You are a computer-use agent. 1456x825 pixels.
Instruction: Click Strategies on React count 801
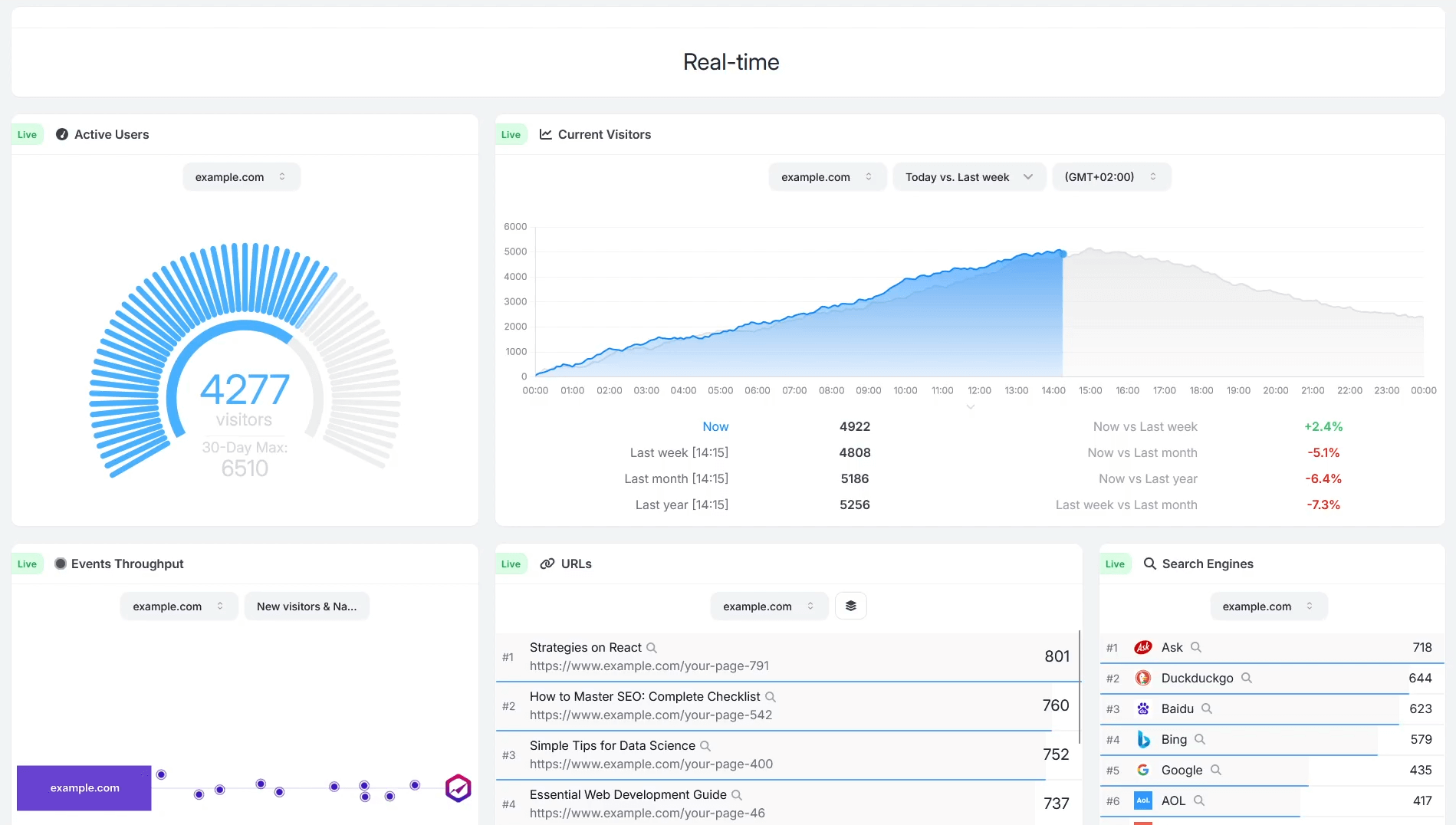(1057, 656)
